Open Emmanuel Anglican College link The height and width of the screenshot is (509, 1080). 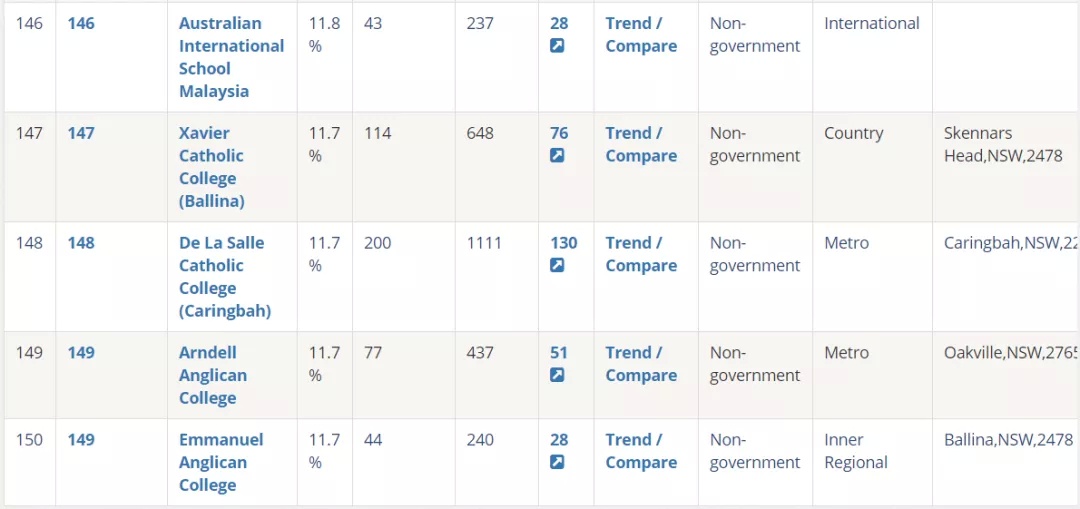coord(221,462)
